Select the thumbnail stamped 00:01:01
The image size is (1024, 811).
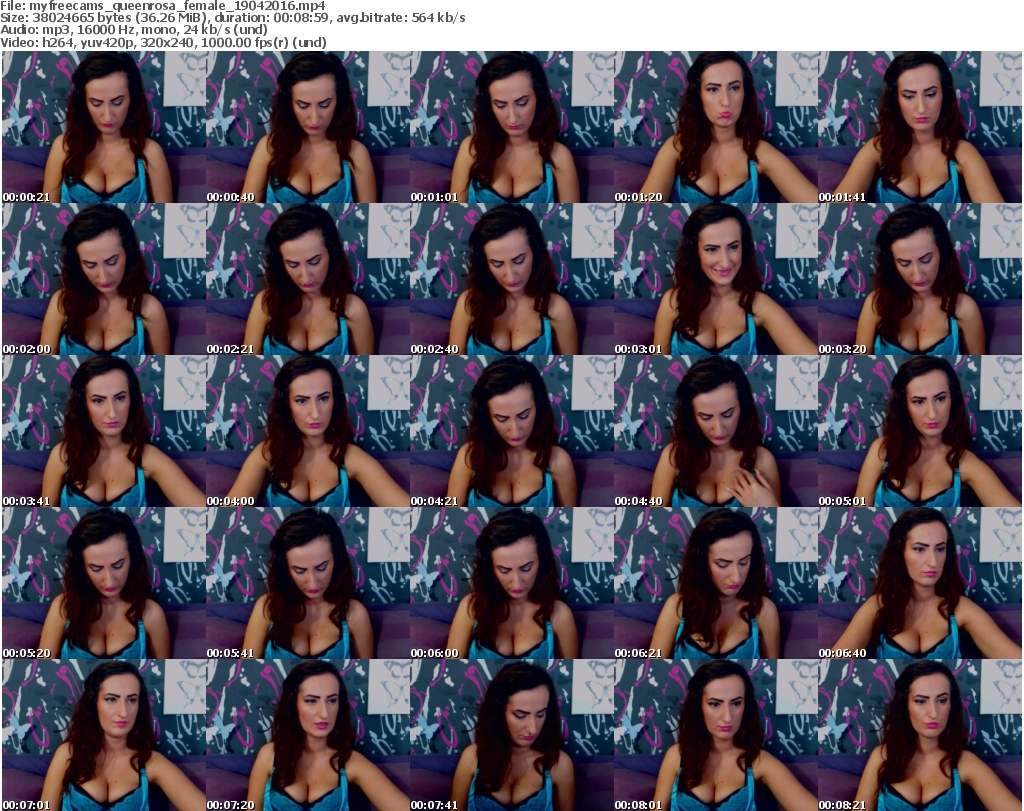click(511, 127)
